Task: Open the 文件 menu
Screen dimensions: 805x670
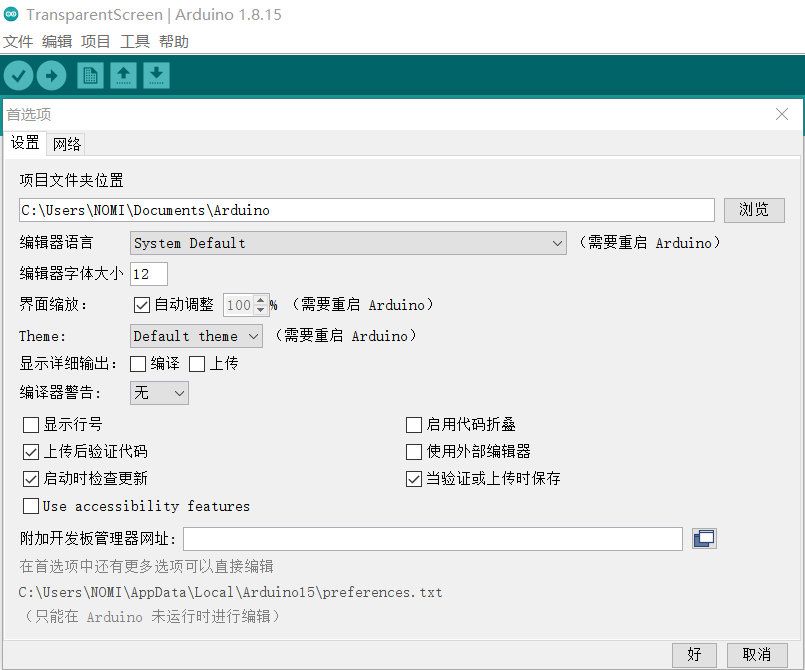Action: tap(18, 41)
